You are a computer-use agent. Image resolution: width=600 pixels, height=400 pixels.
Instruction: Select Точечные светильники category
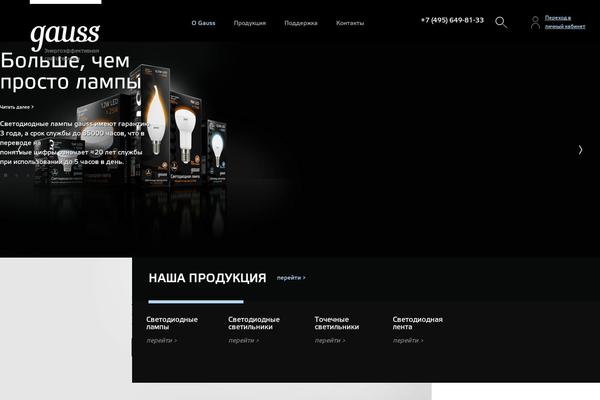pyautogui.click(x=337, y=323)
